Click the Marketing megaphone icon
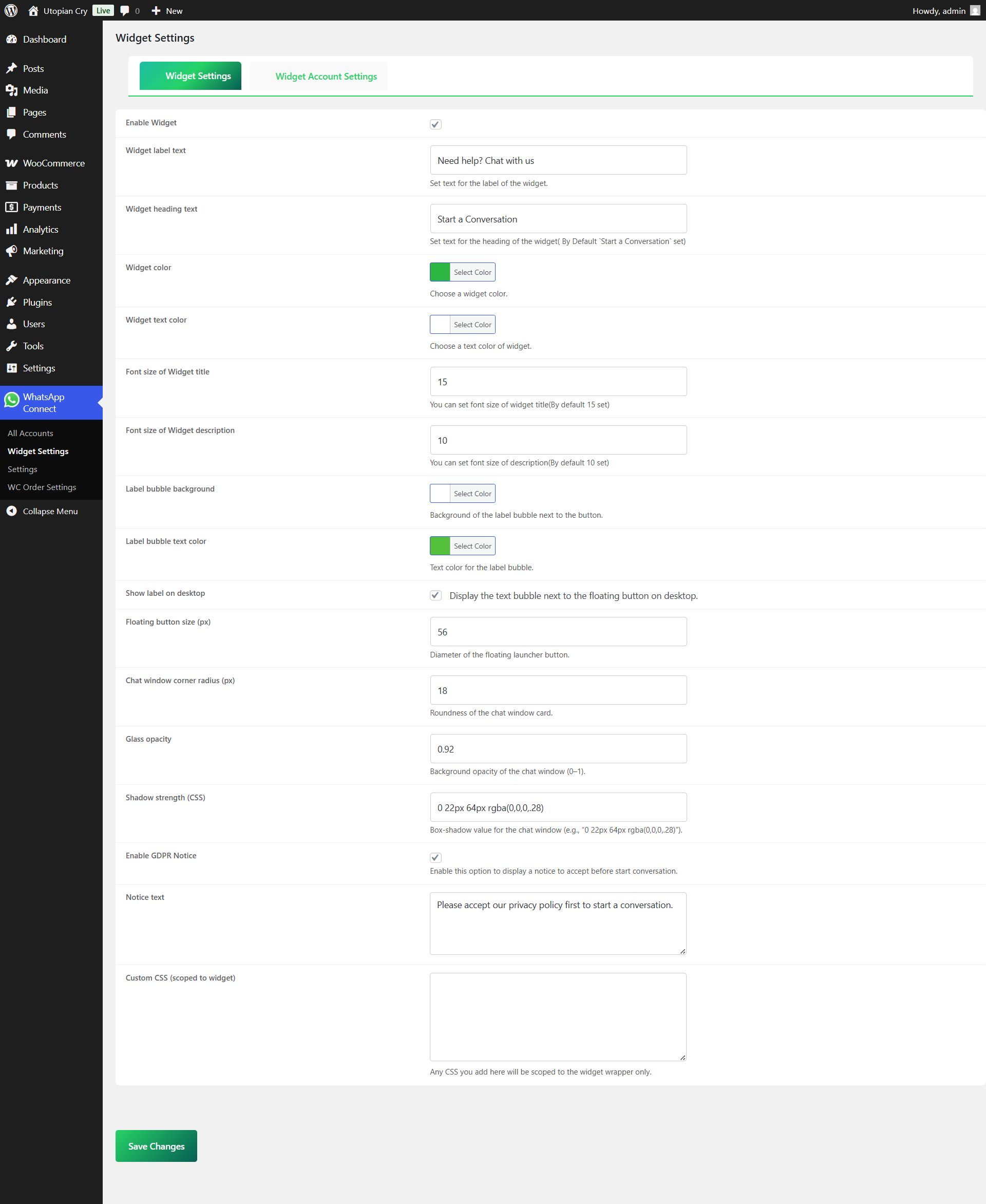This screenshot has height=1204, width=986. click(x=11, y=251)
